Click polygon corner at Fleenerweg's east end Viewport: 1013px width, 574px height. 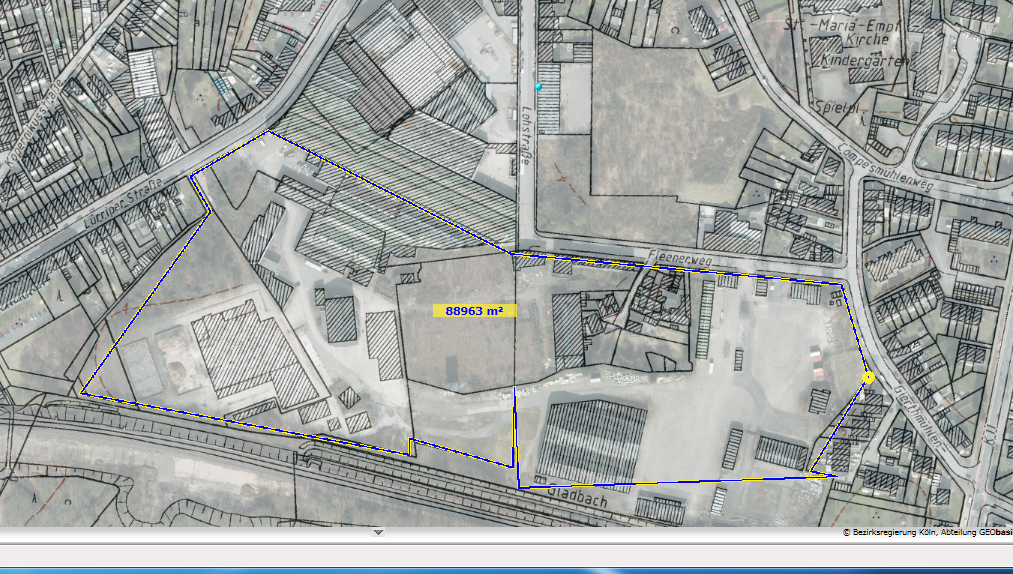pyautogui.click(x=843, y=286)
